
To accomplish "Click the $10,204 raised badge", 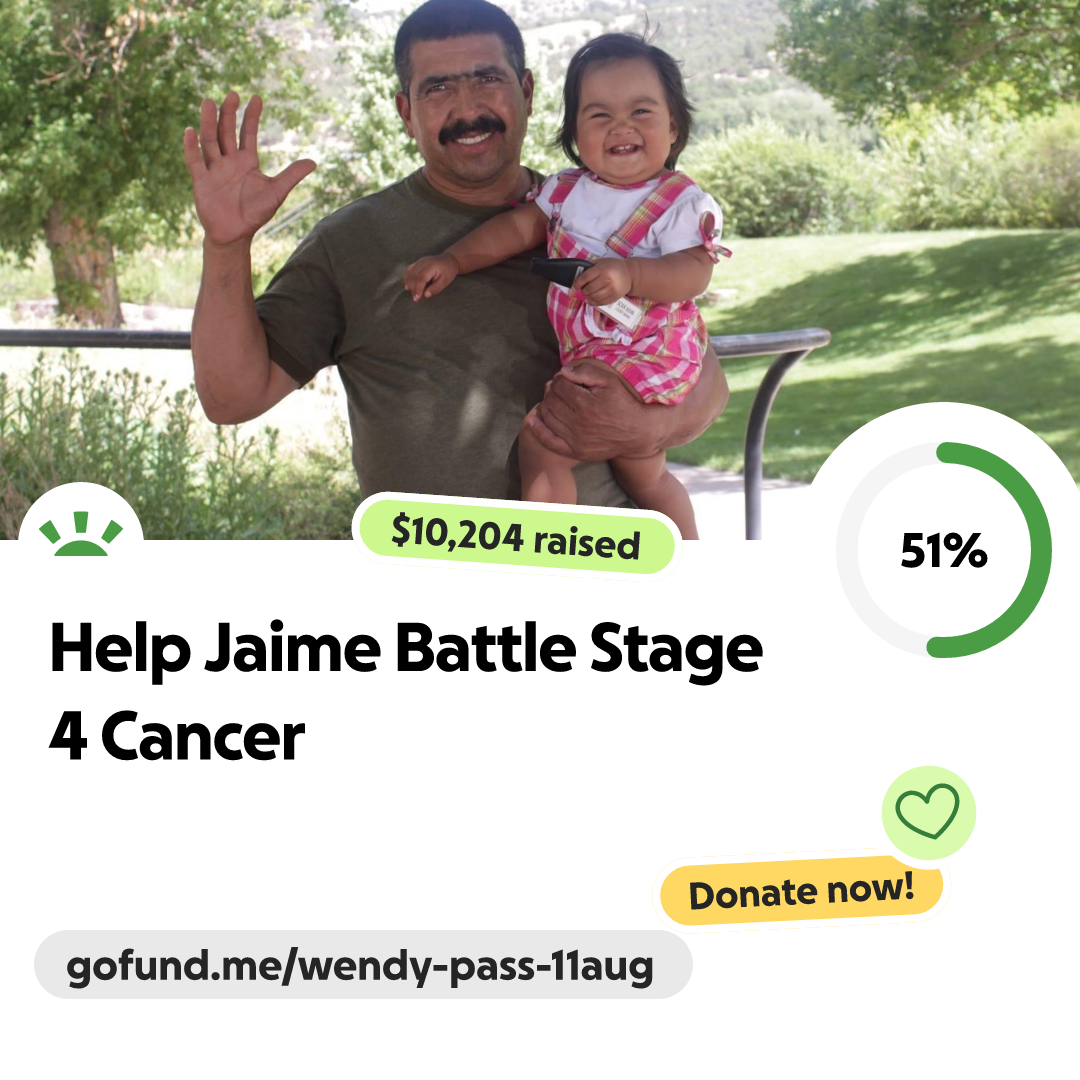I will pyautogui.click(x=516, y=537).
